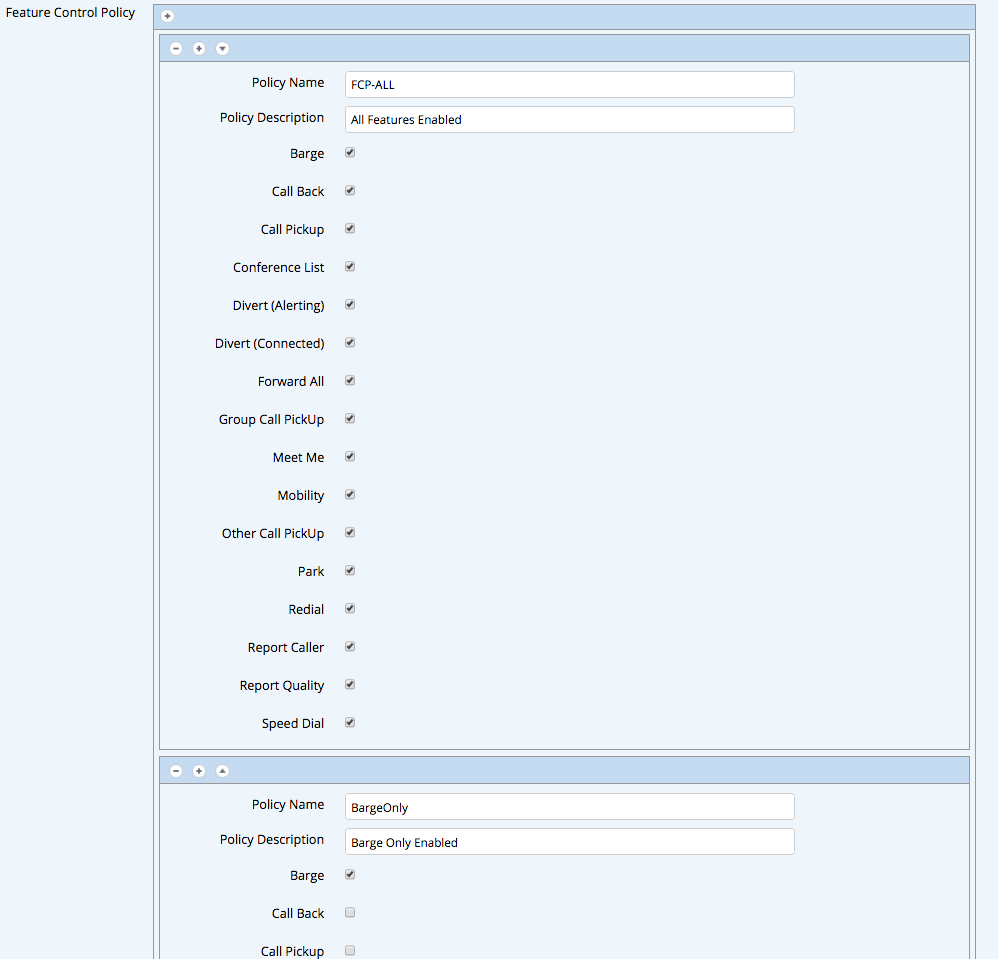Remove the FCP-ALL policy with its minus icon
The image size is (998, 959).
coord(176,48)
